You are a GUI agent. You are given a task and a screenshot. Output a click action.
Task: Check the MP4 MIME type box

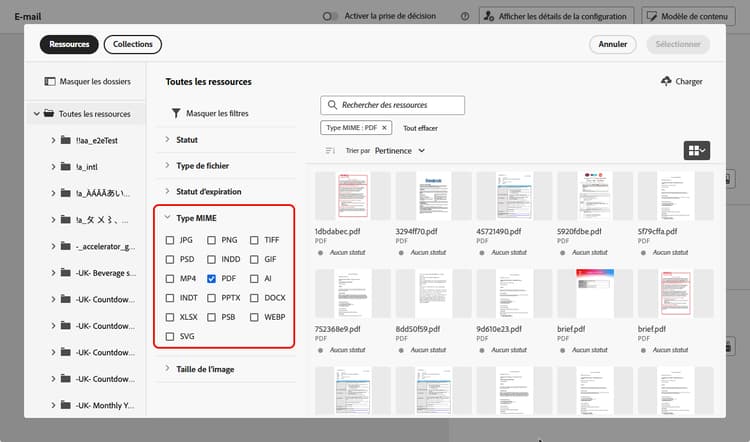click(x=170, y=278)
